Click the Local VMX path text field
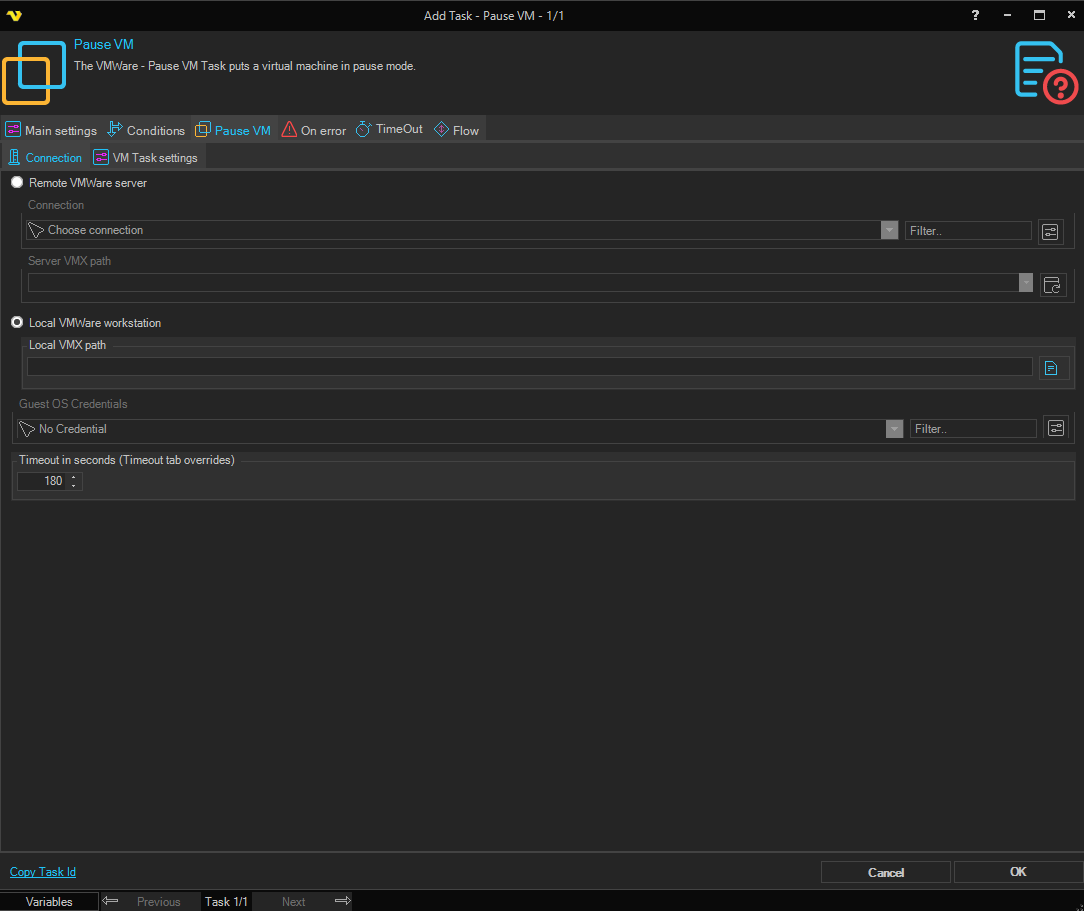 point(529,367)
